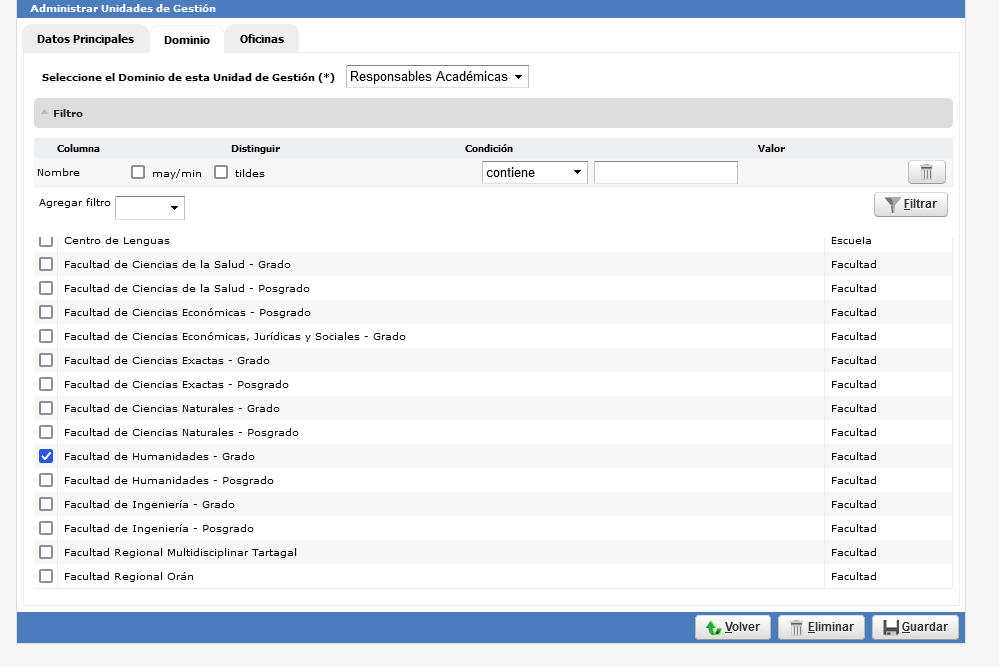The image size is (999, 667).
Task: Click the trash can Eliminar icon
Action: [x=797, y=627]
